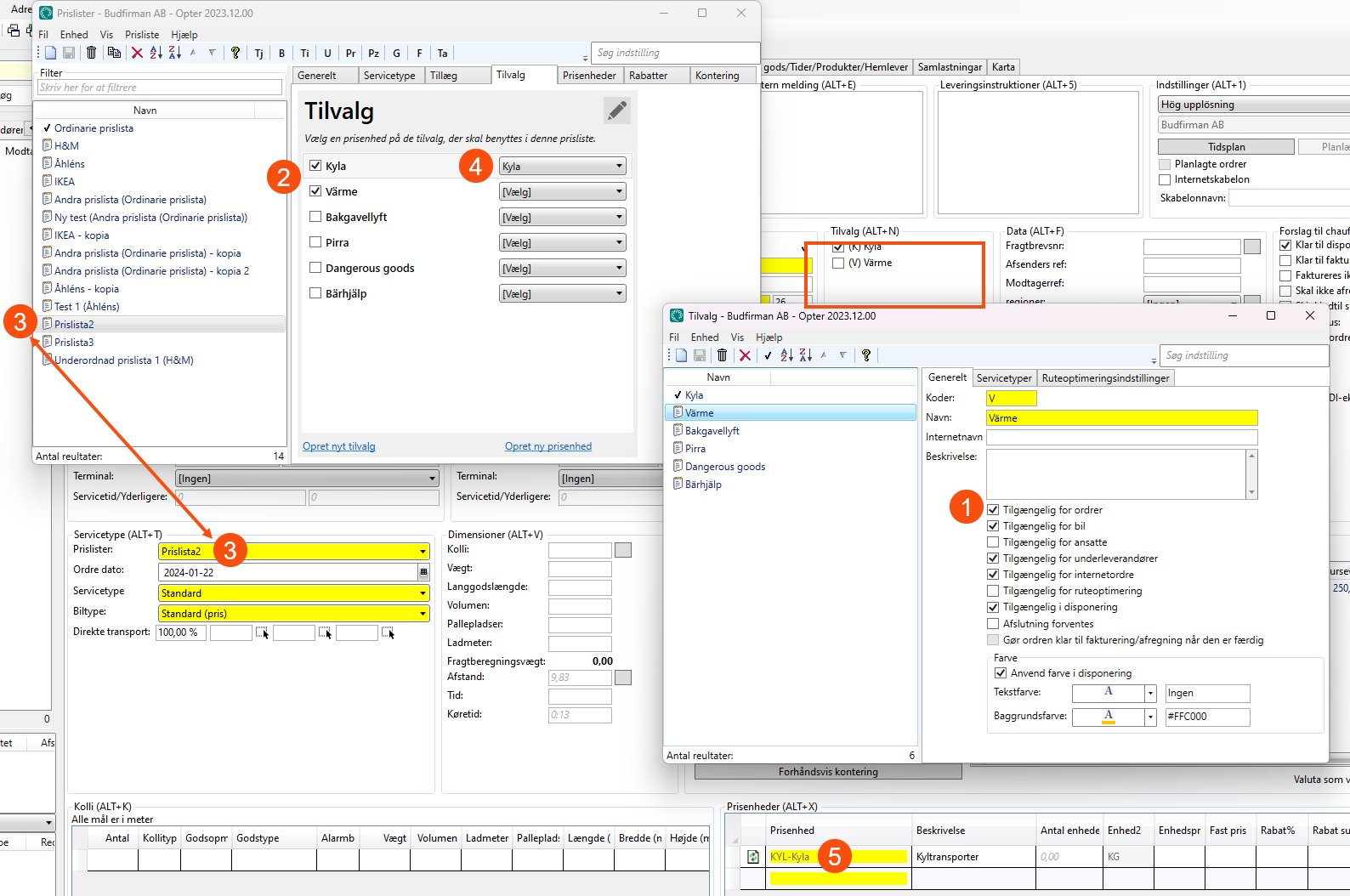Click the red X icon in Tilvalg toolbar
The image size is (1350, 896).
[x=745, y=355]
